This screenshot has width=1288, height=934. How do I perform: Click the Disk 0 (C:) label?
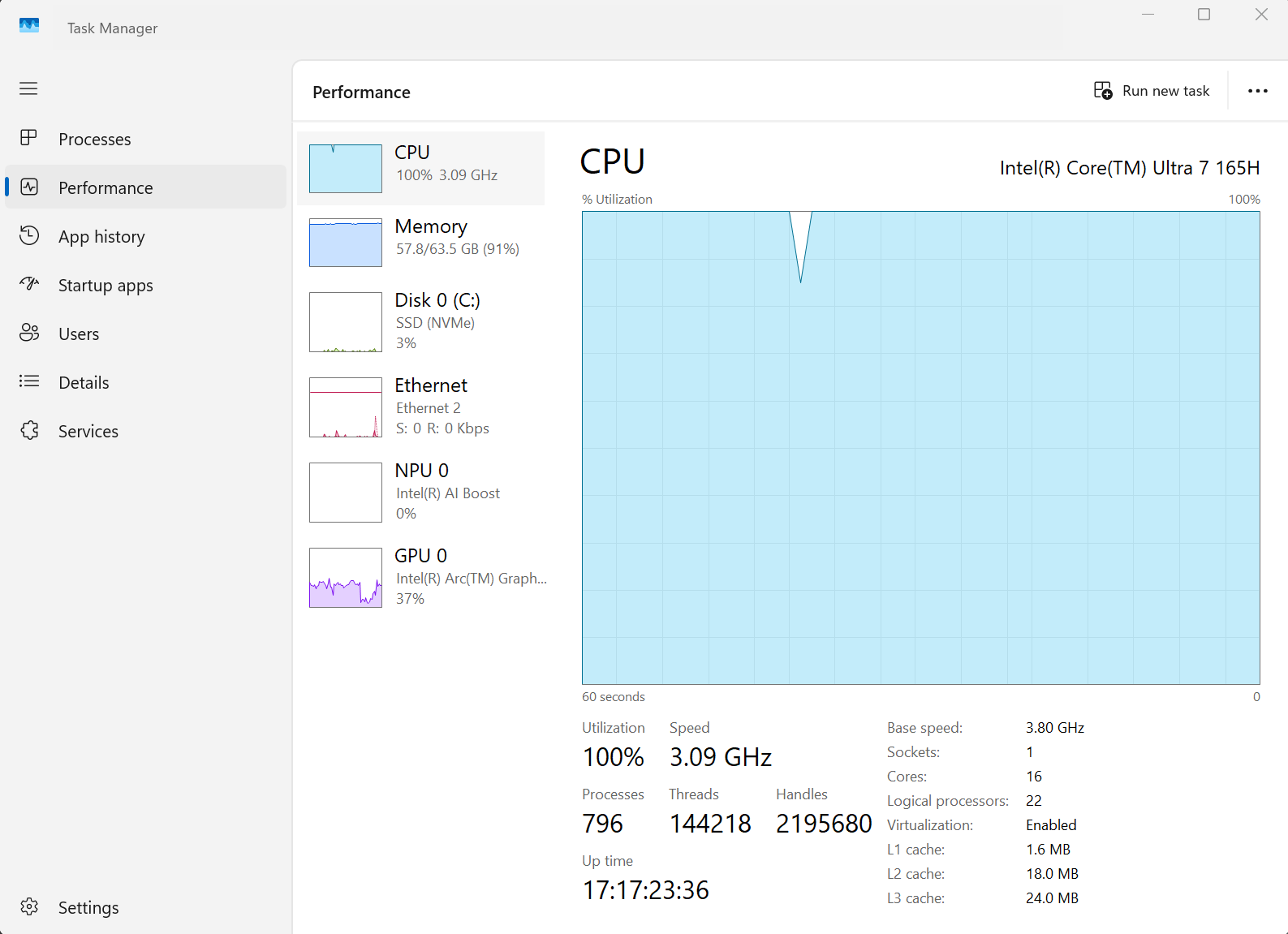437,300
